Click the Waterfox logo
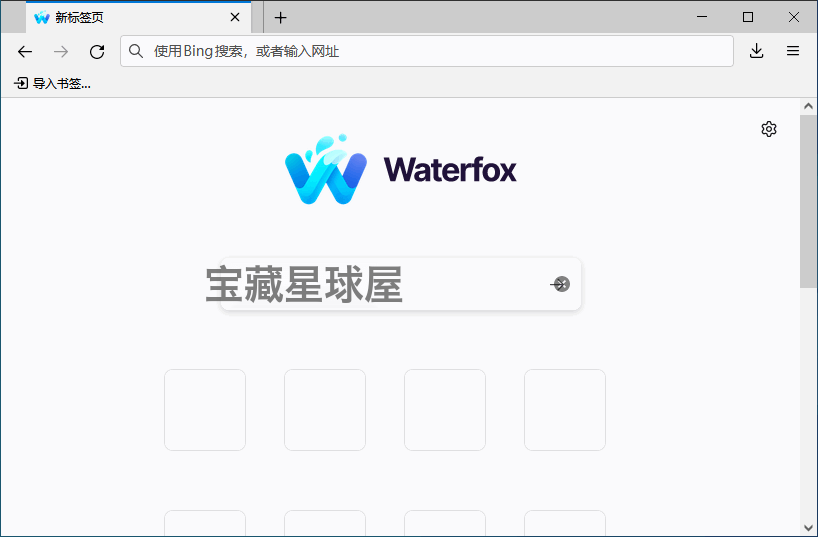 click(401, 169)
